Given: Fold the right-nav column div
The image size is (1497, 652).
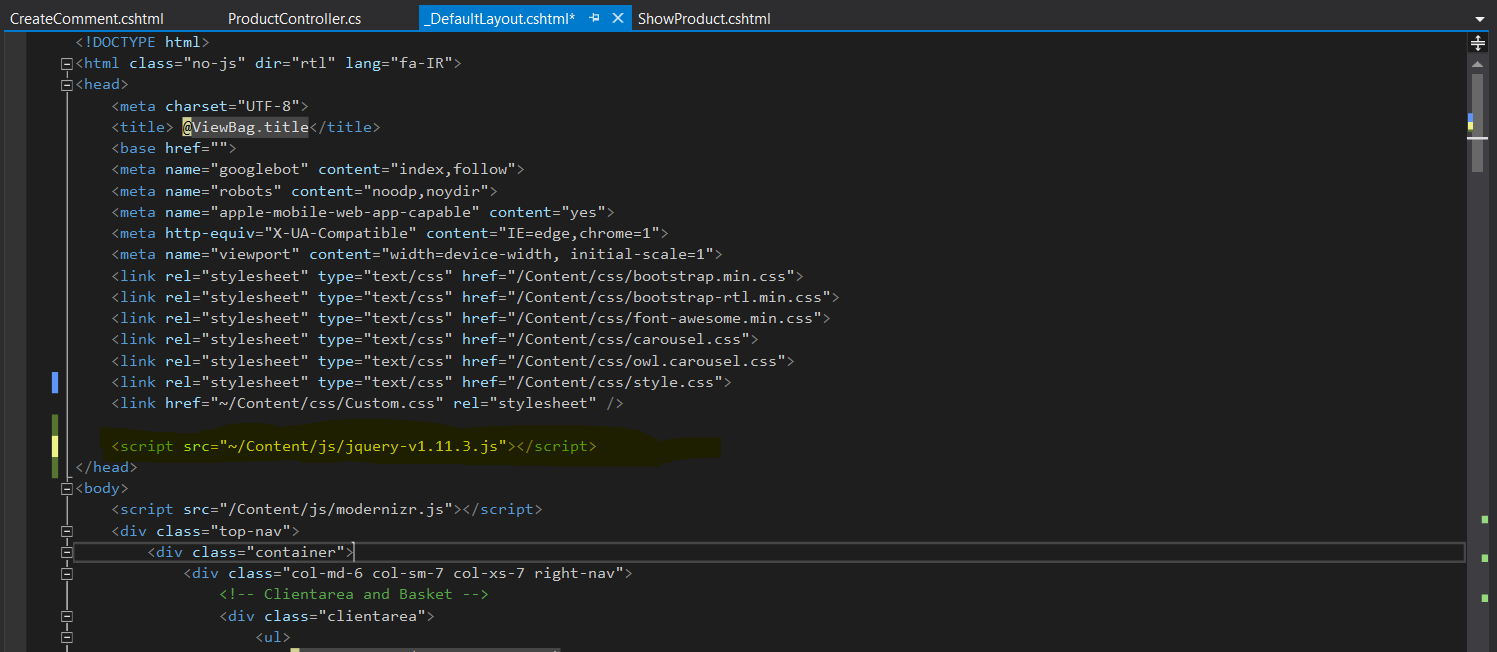Looking at the screenshot, I should (x=67, y=574).
